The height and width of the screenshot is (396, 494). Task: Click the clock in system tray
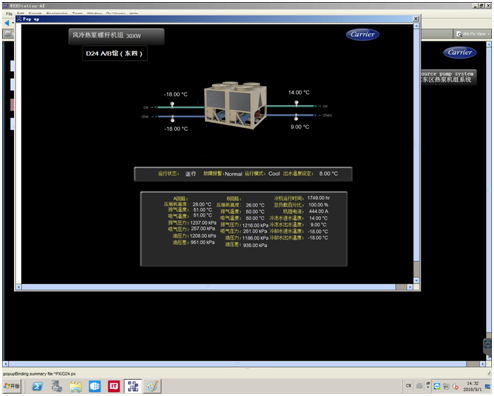pos(472,386)
